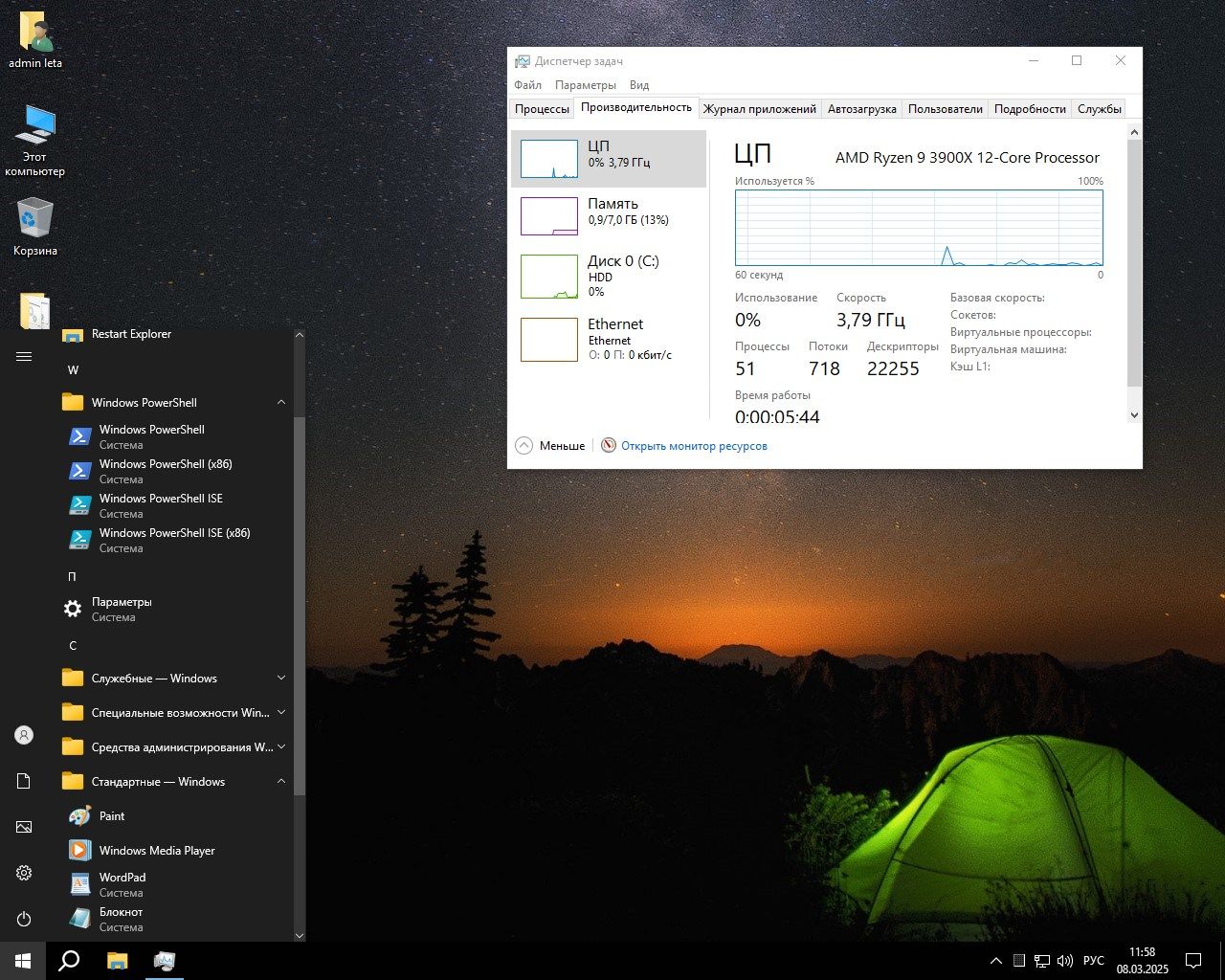The width and height of the screenshot is (1225, 980).
Task: Launch Windows PowerShell ISE Система entry
Action: [176, 505]
